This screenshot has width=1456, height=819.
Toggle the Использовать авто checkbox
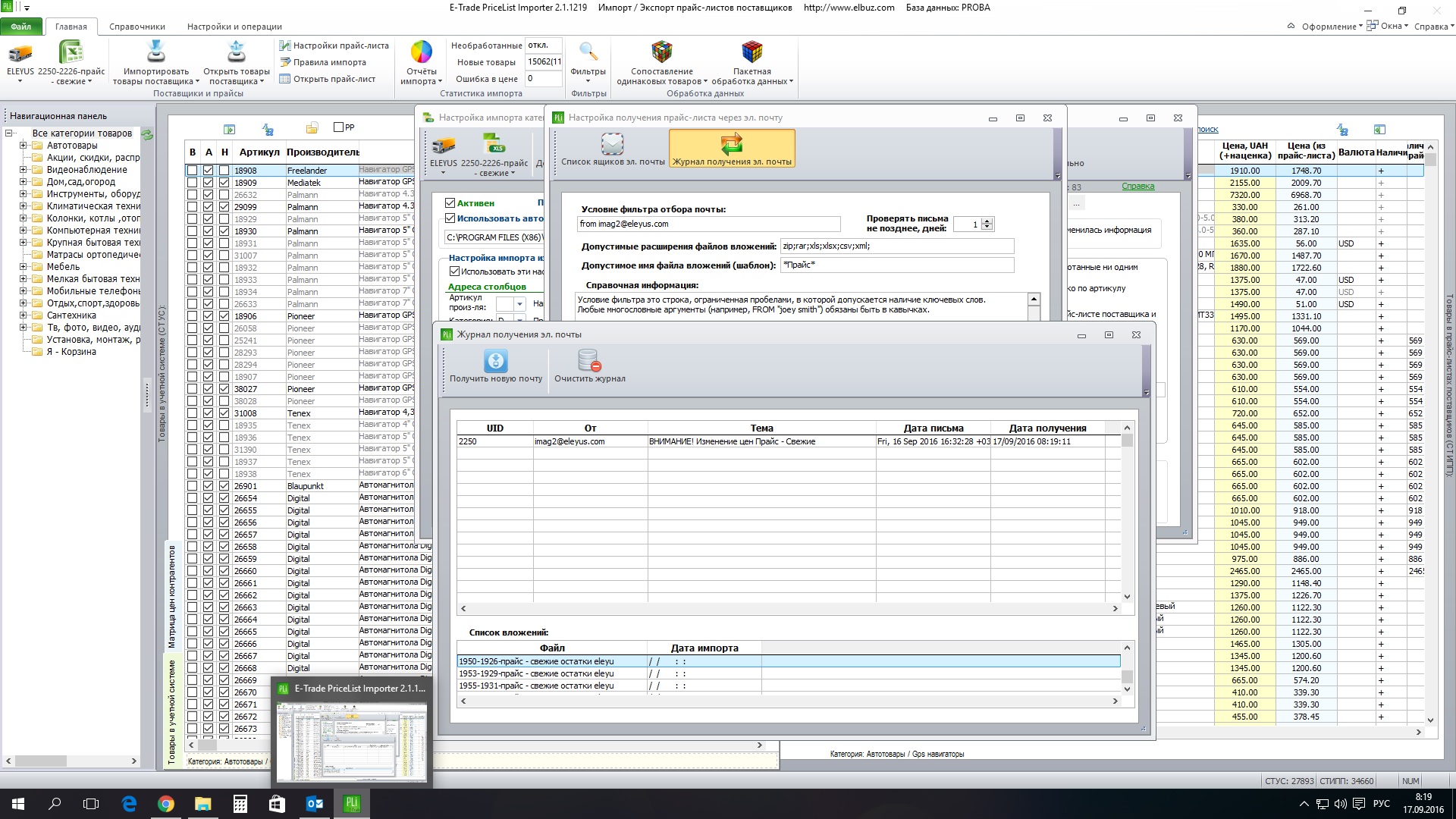pyautogui.click(x=450, y=218)
